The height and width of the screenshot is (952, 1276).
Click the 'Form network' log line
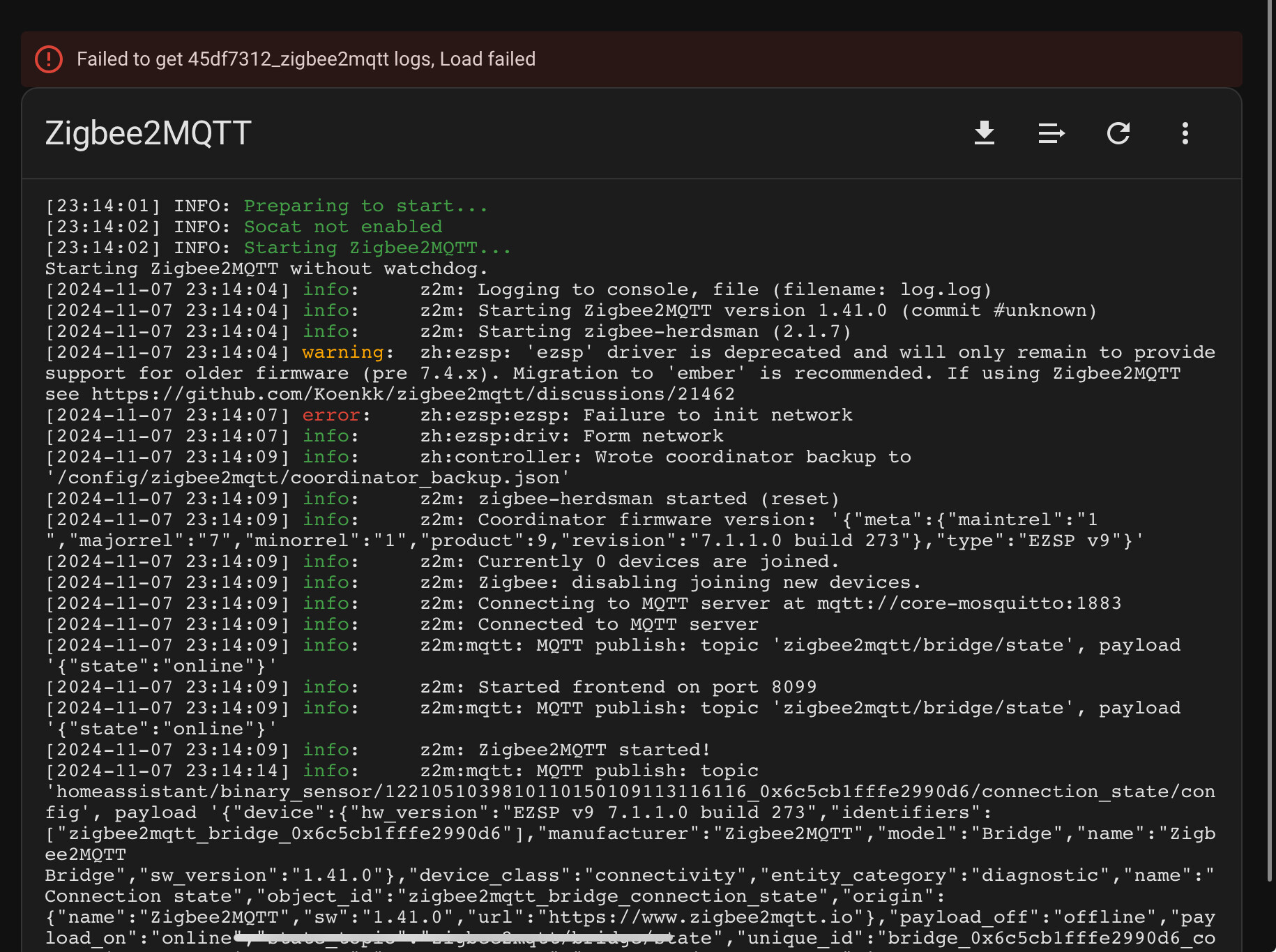(384, 437)
